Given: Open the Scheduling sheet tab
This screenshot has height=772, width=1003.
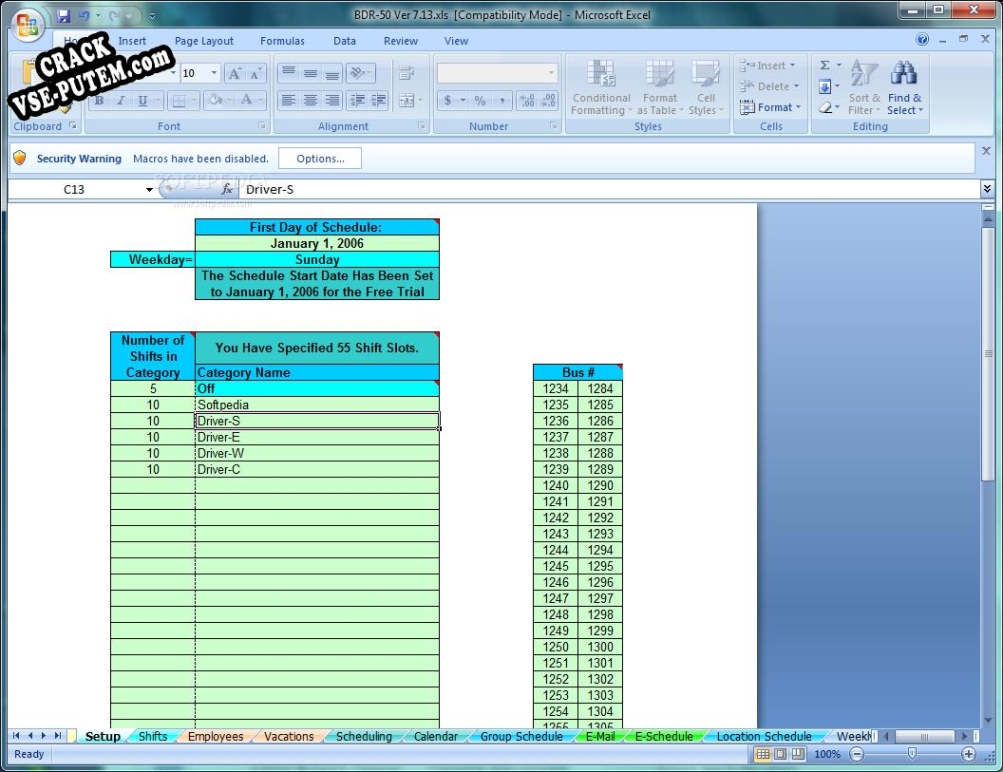Looking at the screenshot, I should point(362,736).
